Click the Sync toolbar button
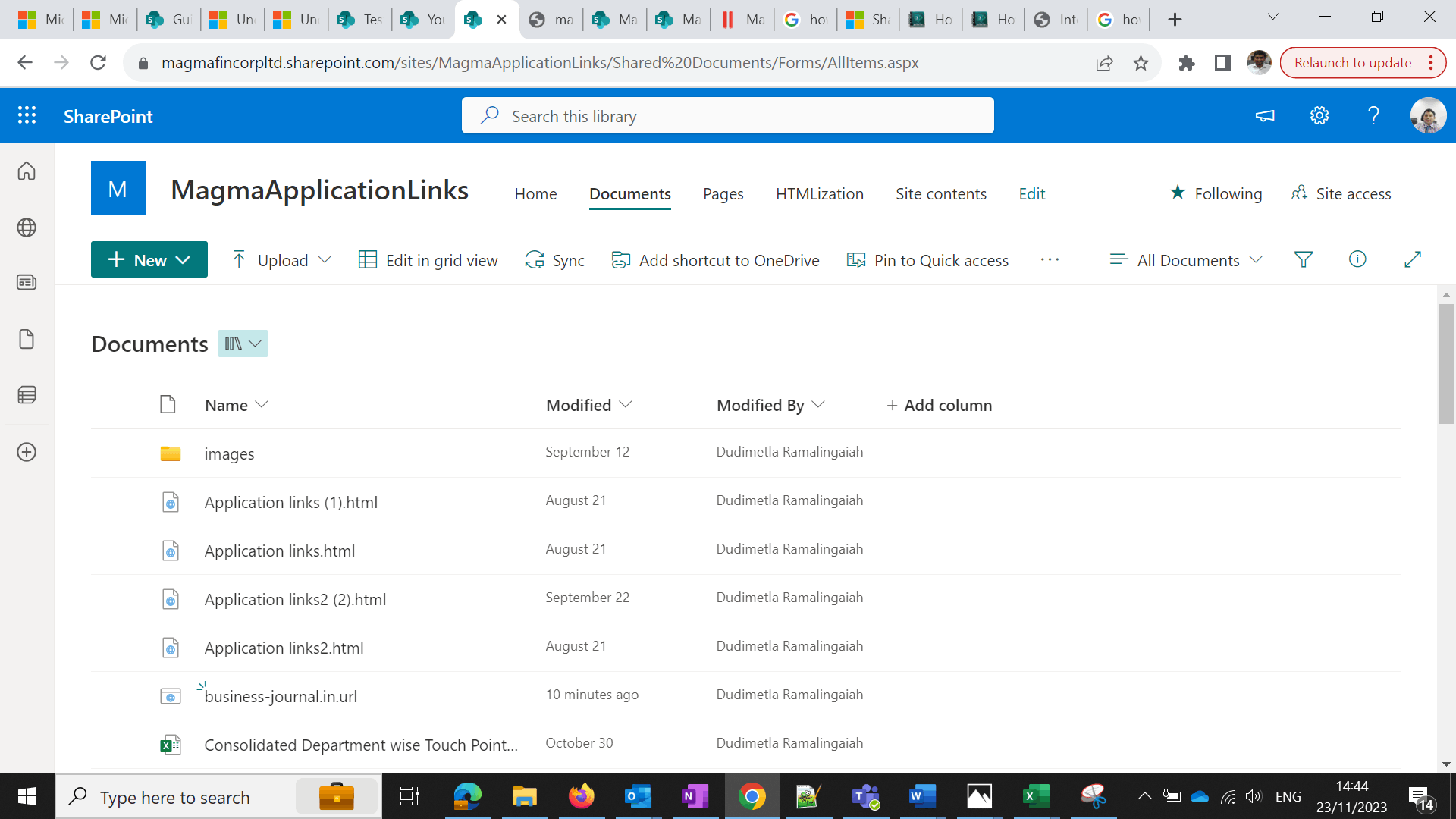 pos(554,260)
